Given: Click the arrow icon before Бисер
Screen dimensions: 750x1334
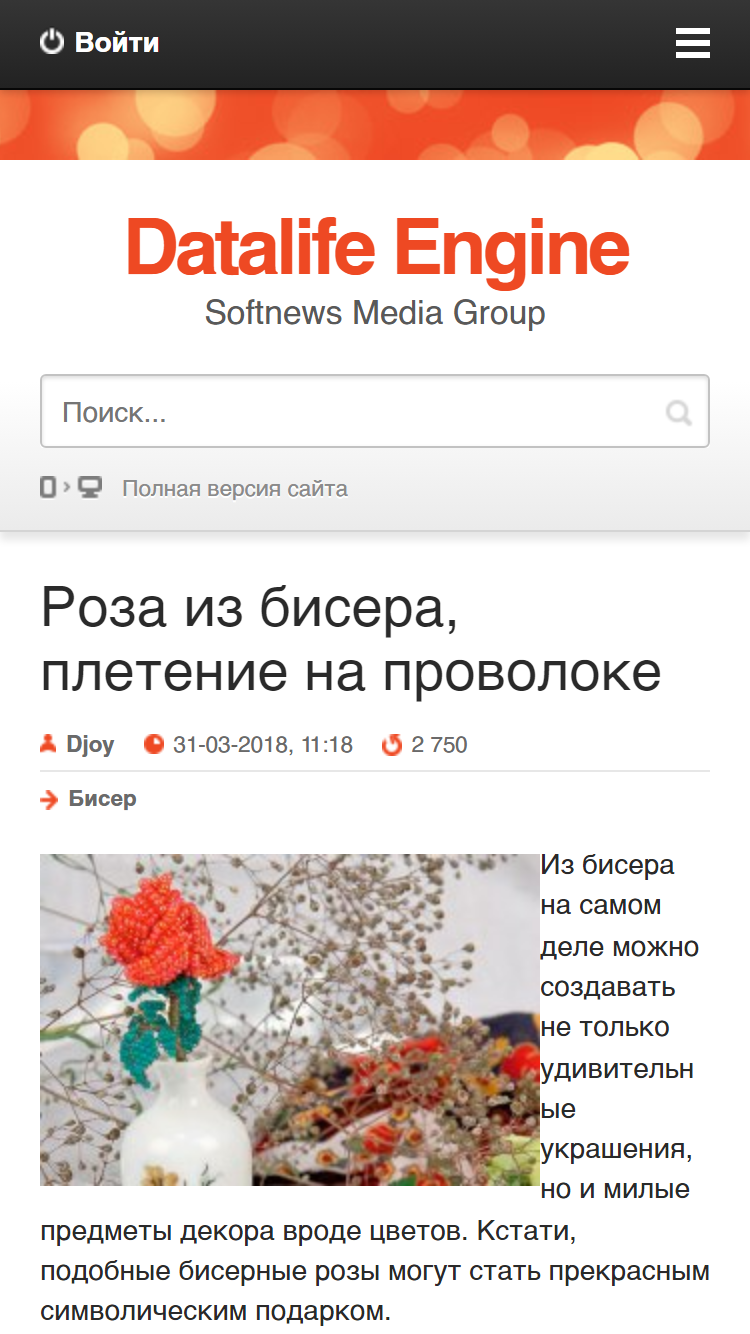Looking at the screenshot, I should (49, 799).
